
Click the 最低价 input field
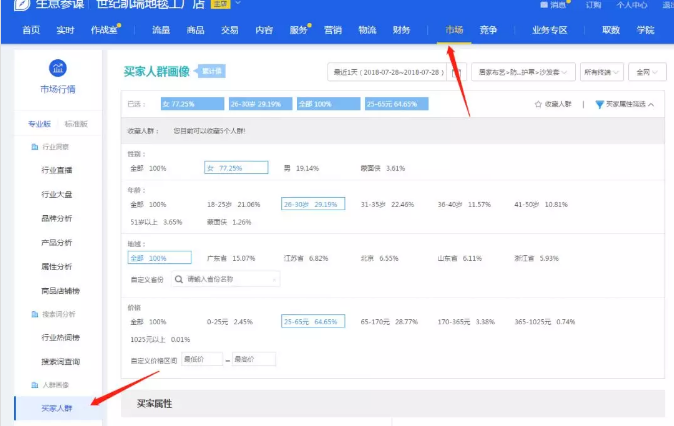202,359
